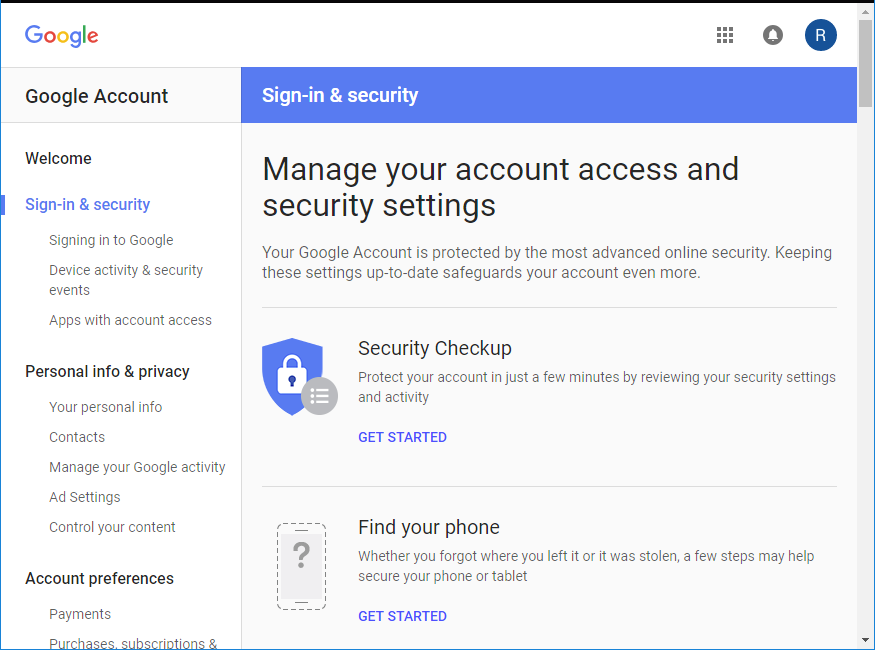This screenshot has height=650, width=875.
Task: Start the Security Checkup with GET STARTED
Action: (402, 437)
